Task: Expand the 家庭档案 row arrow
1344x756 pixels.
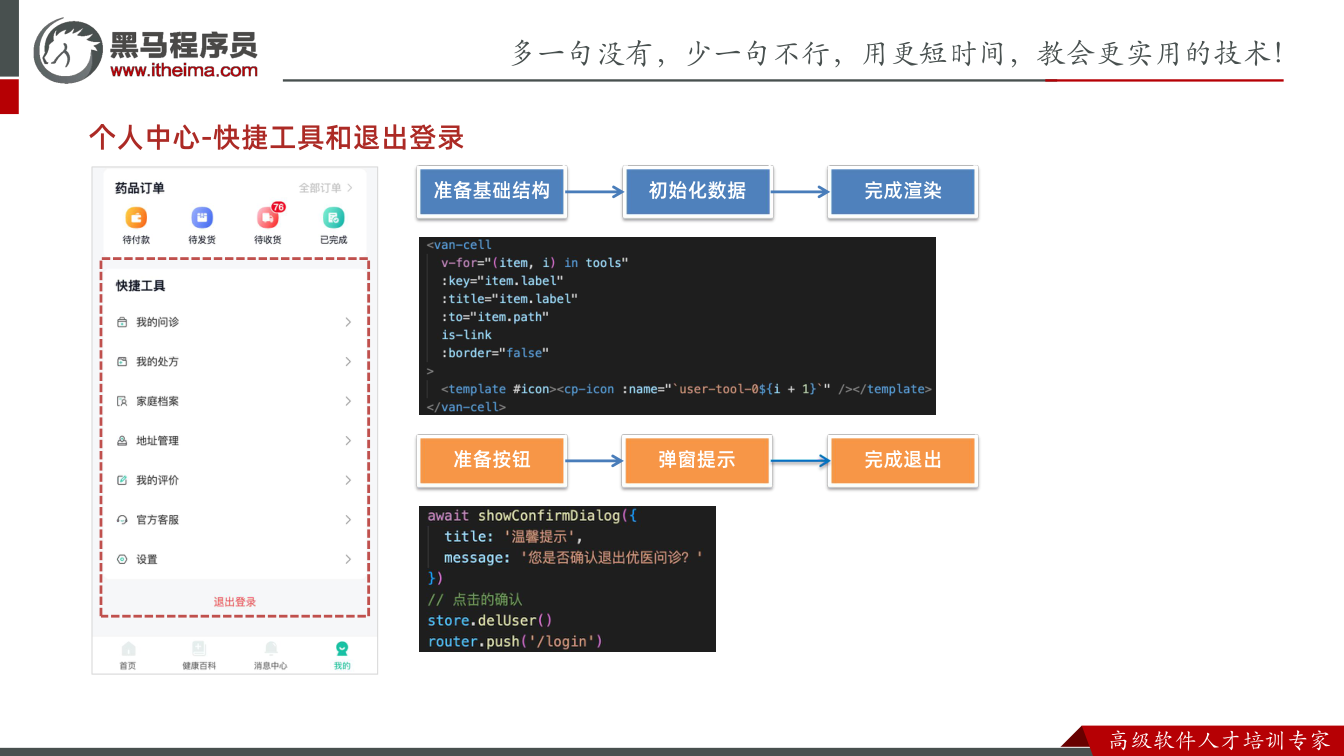Action: (348, 401)
